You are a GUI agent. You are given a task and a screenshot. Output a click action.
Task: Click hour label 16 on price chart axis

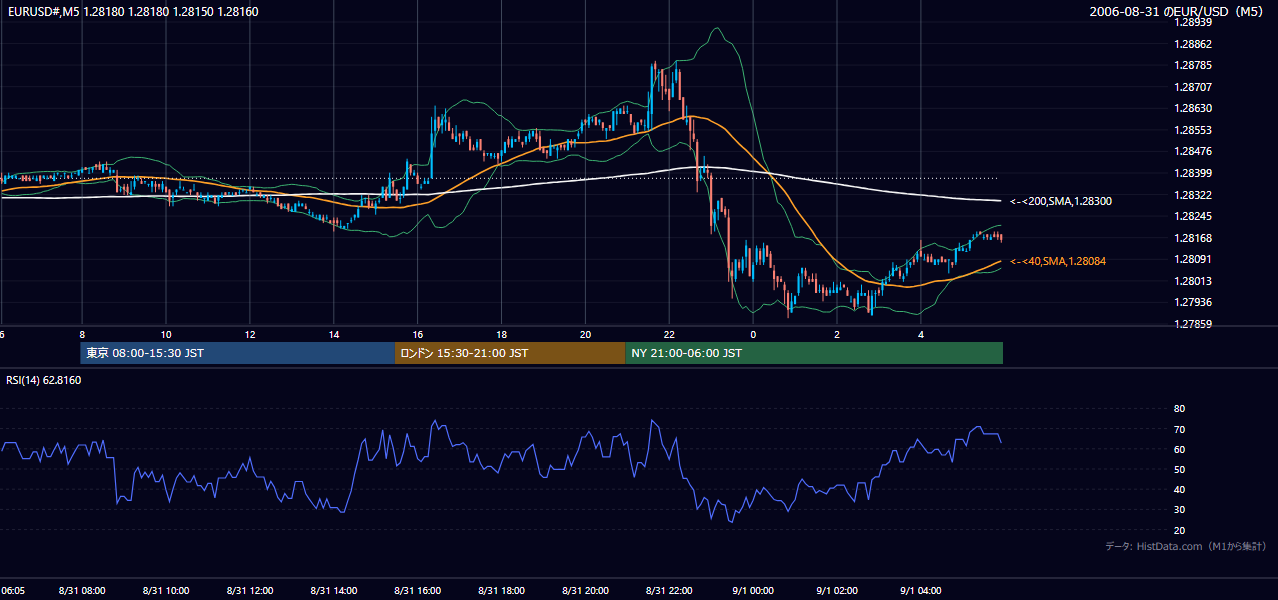tap(418, 334)
